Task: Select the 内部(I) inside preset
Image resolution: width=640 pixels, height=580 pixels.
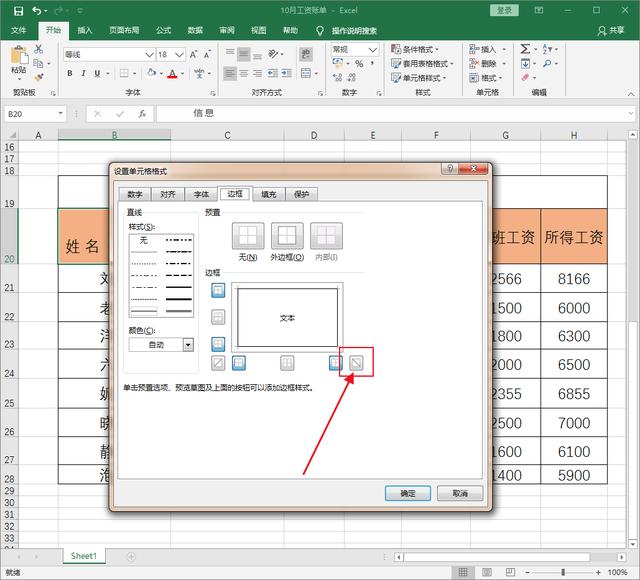Action: point(326,236)
